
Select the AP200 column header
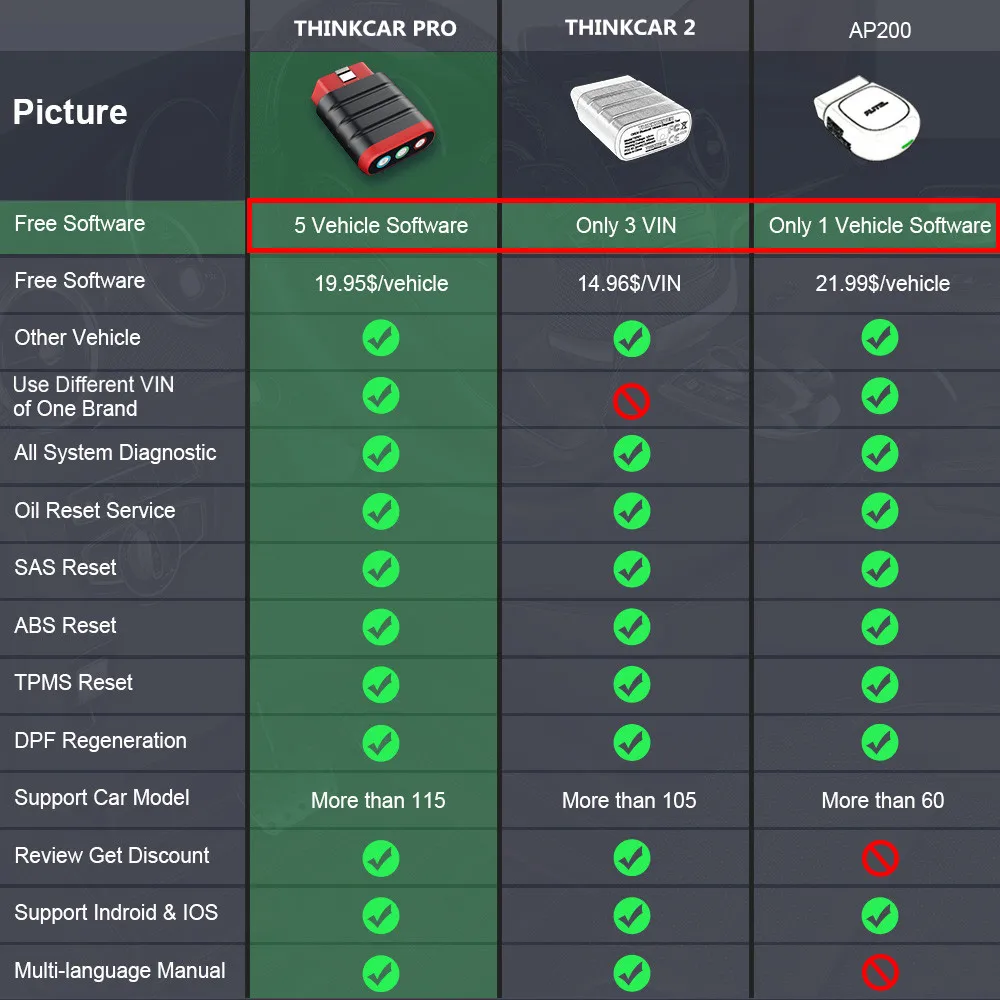[879, 30]
